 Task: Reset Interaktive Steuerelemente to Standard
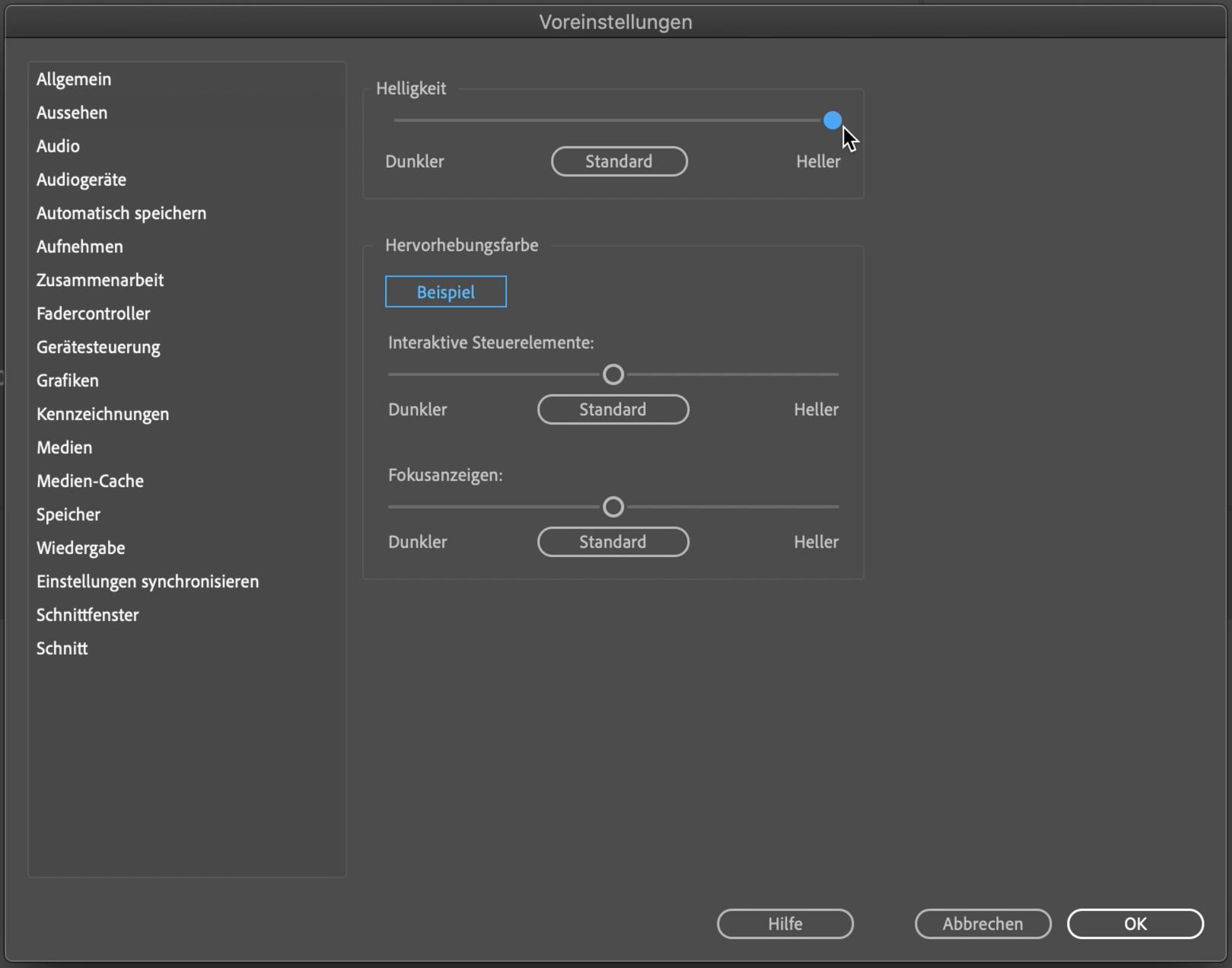point(613,409)
